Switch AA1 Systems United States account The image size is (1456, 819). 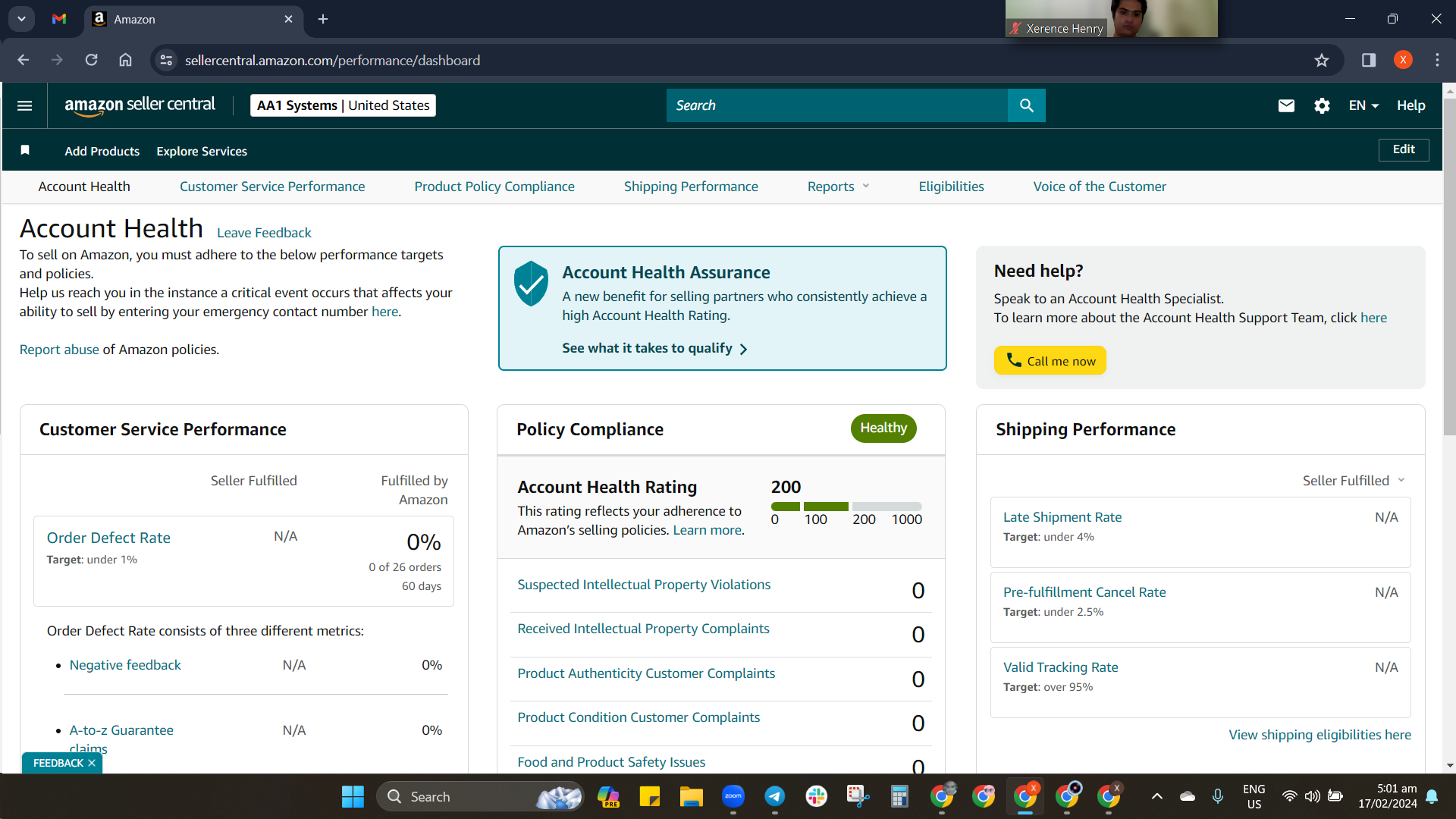[x=343, y=105]
